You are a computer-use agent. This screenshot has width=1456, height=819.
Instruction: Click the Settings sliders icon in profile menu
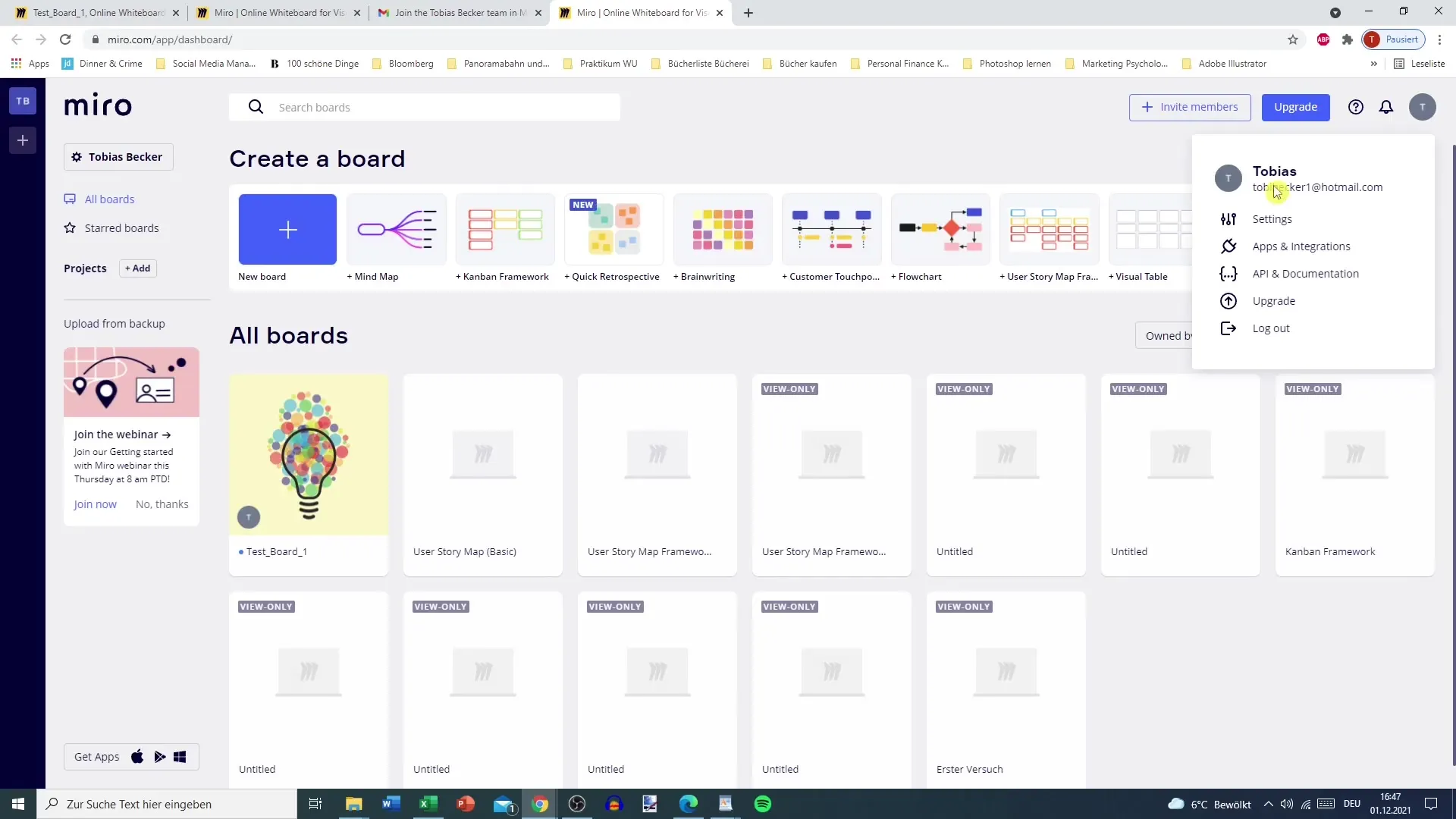[1228, 219]
